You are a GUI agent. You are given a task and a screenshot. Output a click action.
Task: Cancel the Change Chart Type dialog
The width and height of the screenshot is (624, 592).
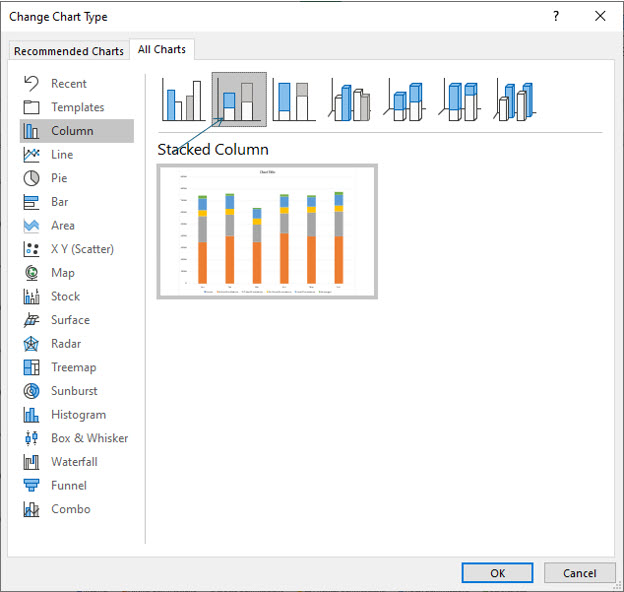579,573
